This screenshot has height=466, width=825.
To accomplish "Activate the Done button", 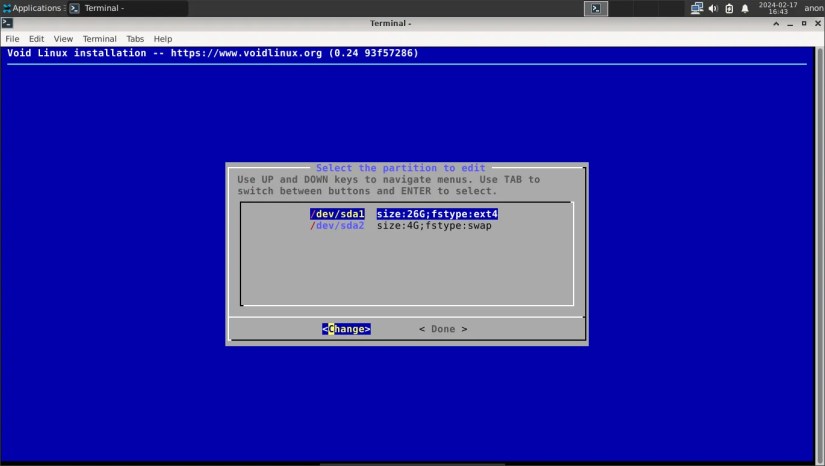I will click(443, 329).
